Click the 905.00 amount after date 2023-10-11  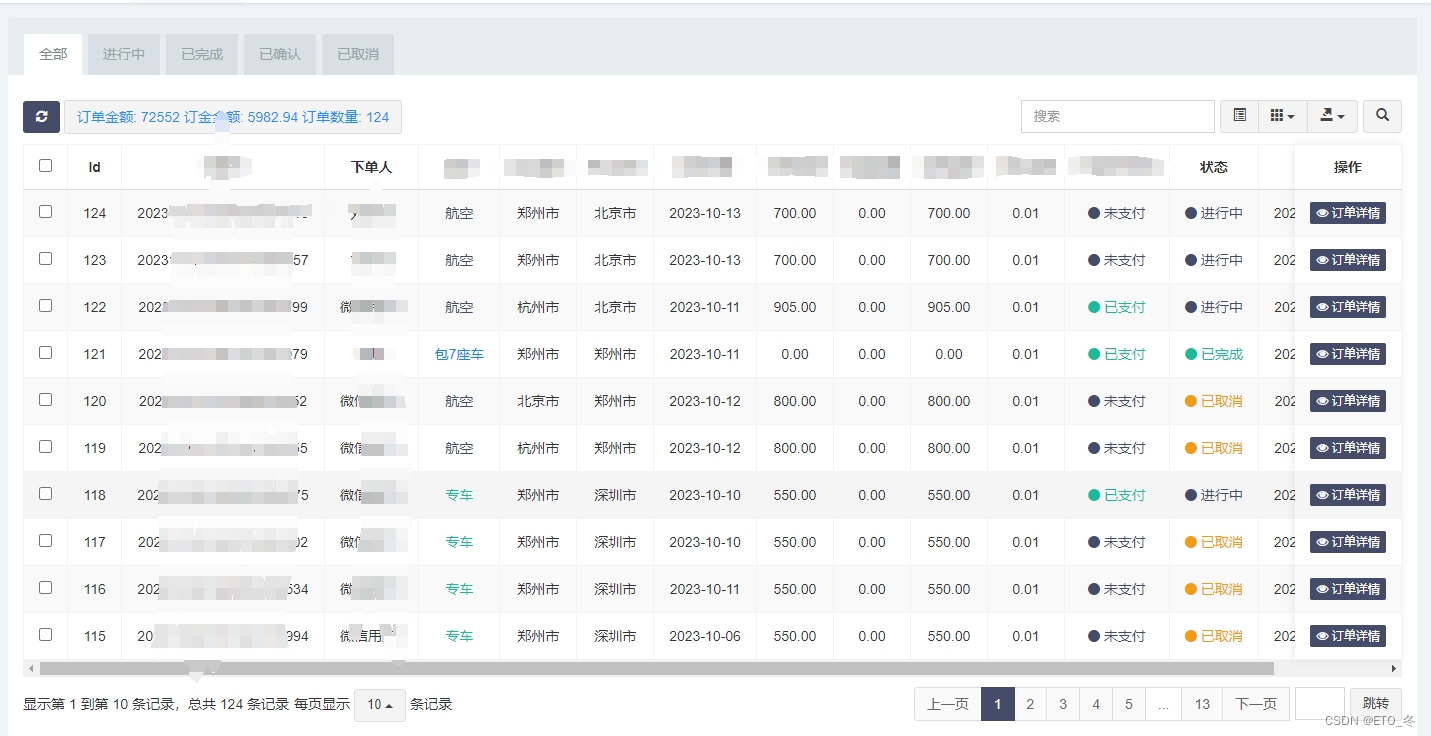(x=795, y=307)
